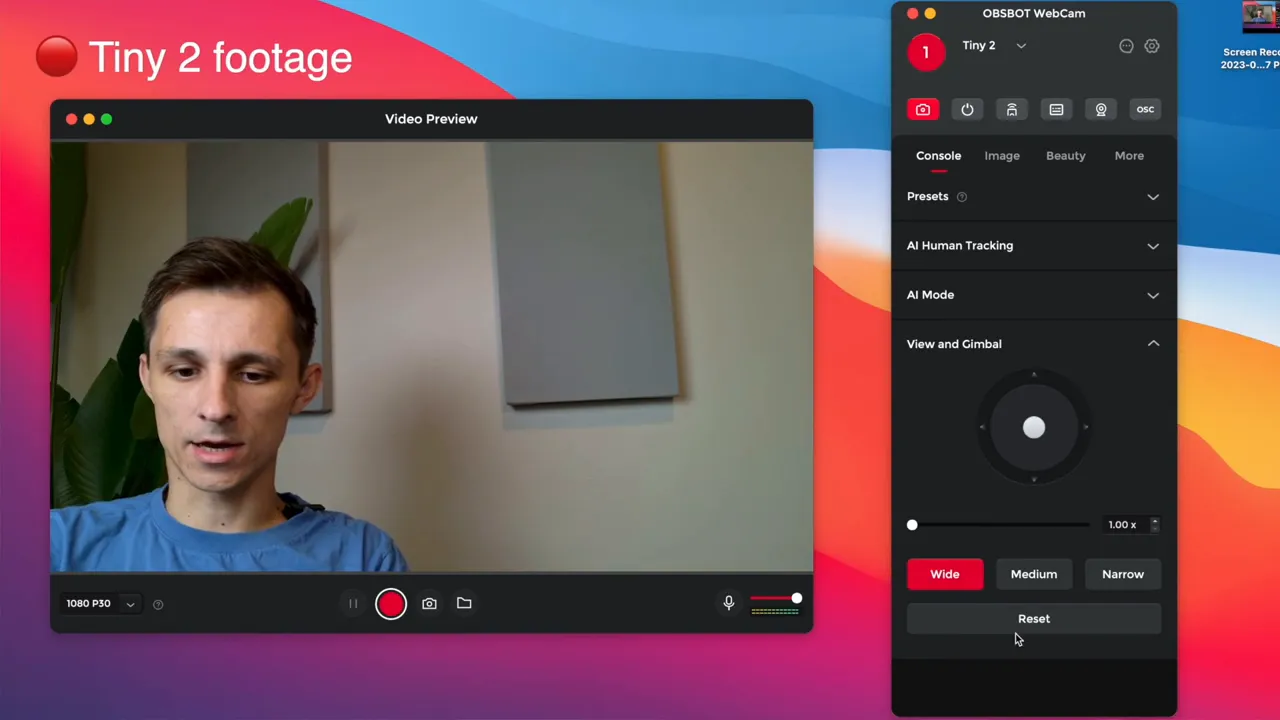
Task: Tilt gimbal down with bottom arrow
Action: coord(1034,480)
